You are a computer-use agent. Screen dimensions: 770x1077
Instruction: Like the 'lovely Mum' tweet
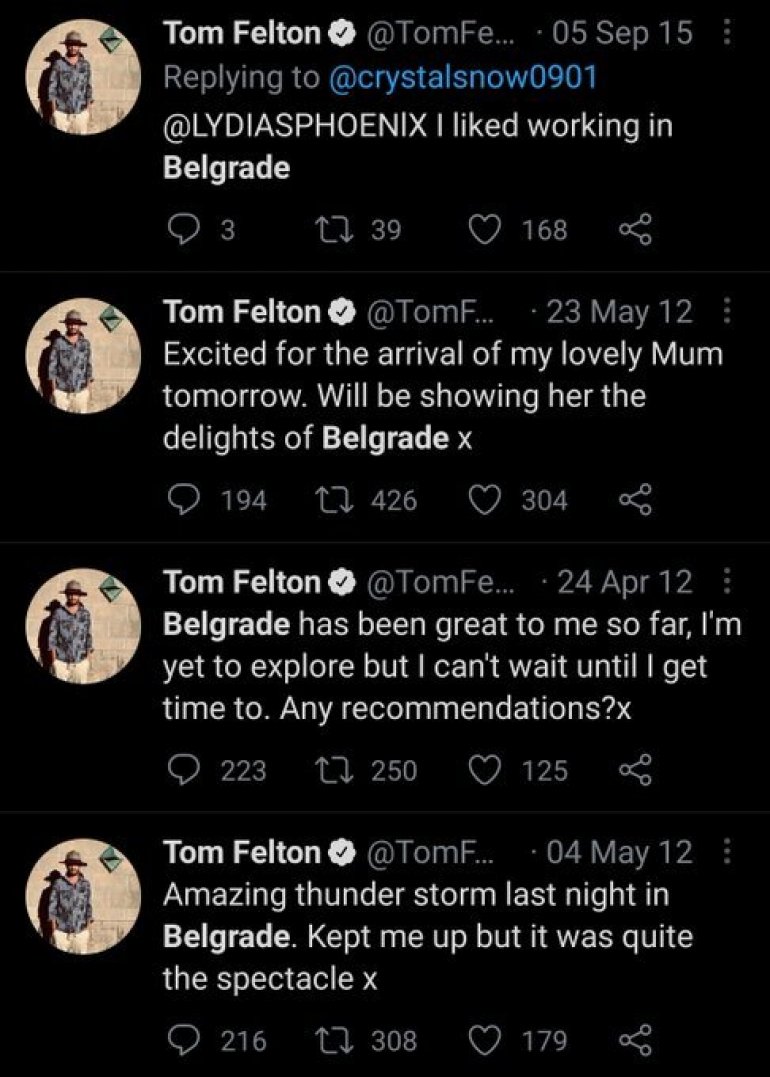click(x=485, y=499)
